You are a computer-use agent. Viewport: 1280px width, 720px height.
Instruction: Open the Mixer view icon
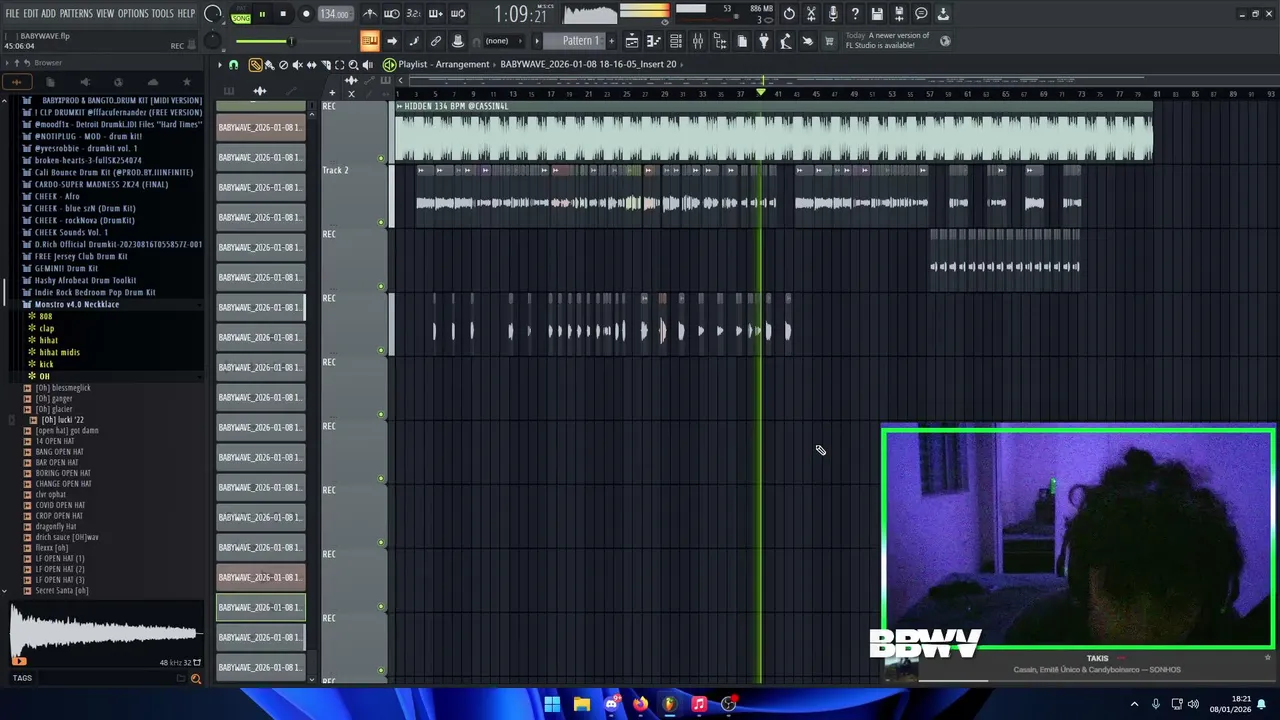pyautogui.click(x=698, y=41)
